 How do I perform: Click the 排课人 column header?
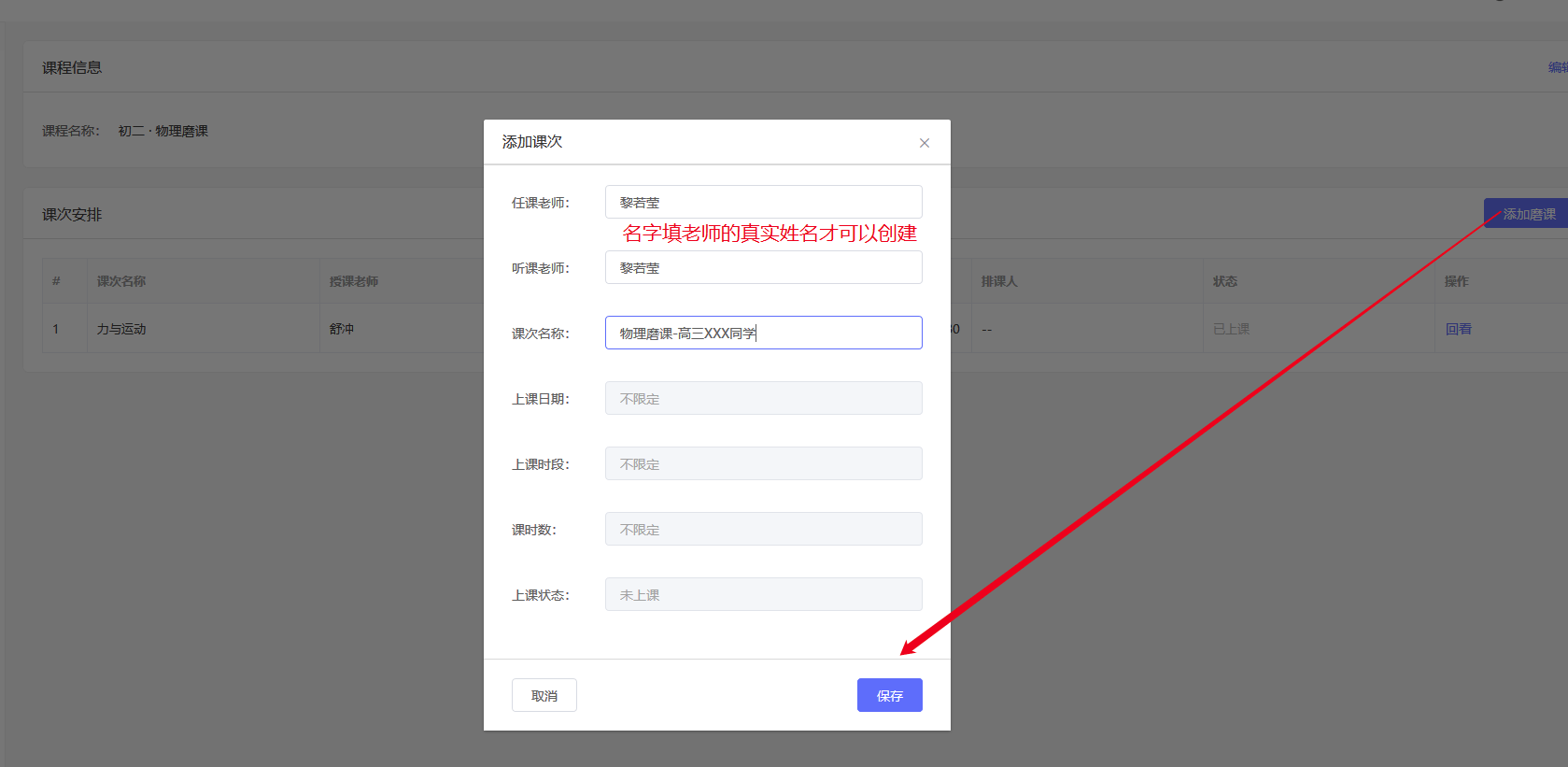[999, 281]
